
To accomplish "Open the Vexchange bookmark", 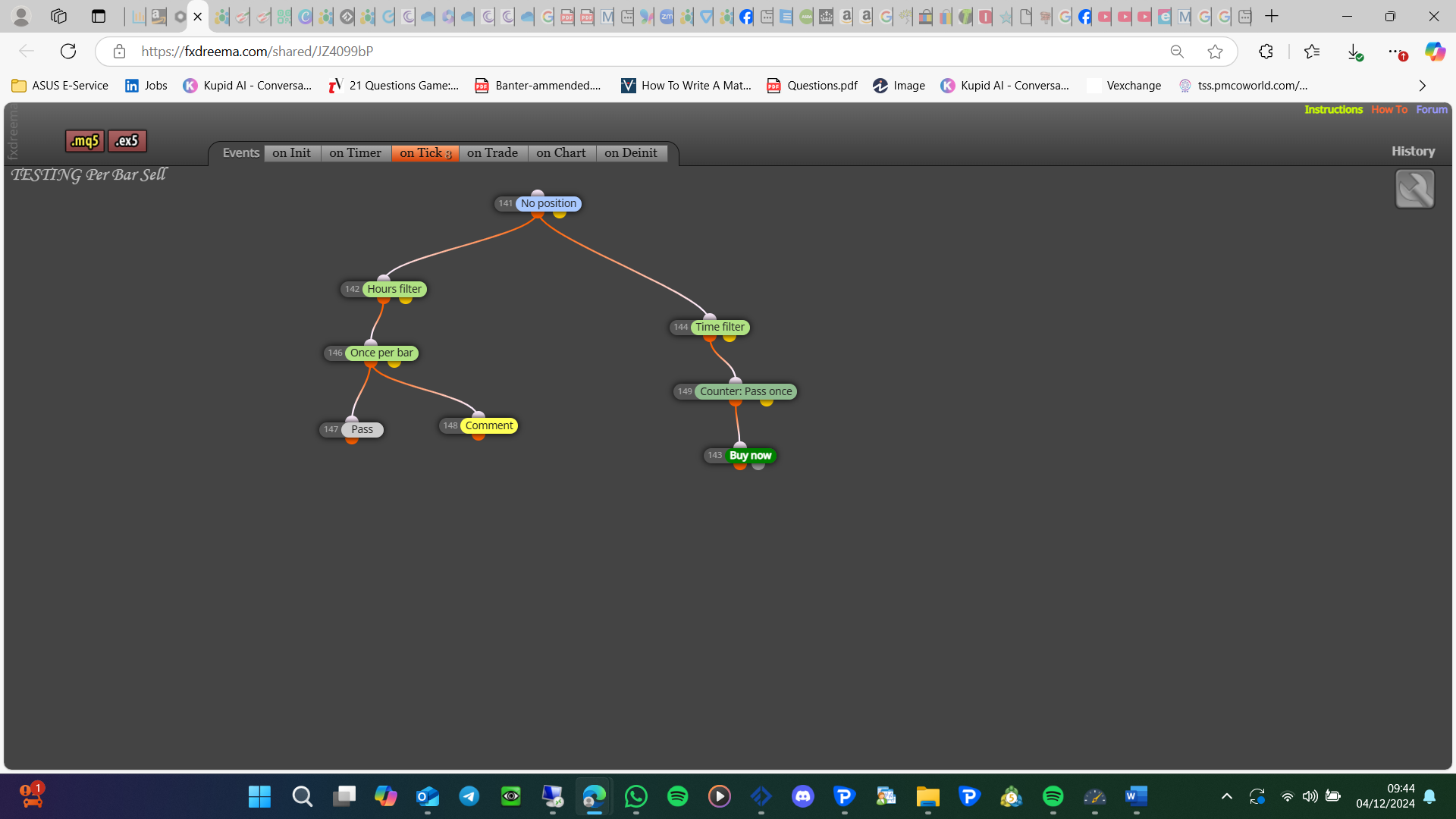I will [1124, 86].
